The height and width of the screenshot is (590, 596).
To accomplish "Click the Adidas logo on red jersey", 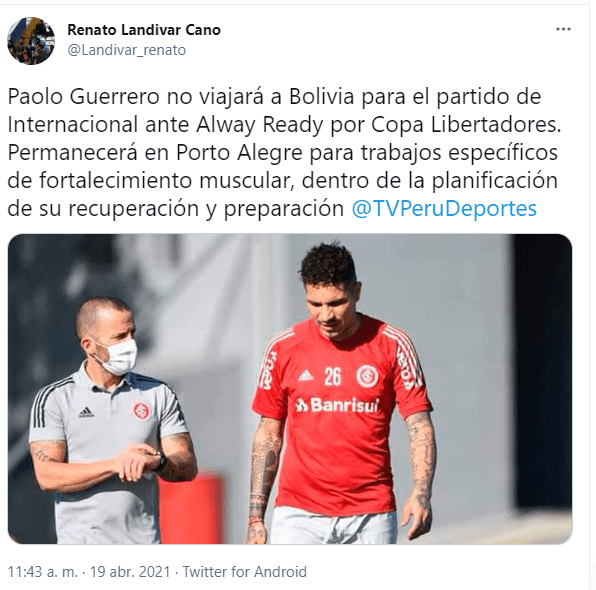I will pos(306,376).
